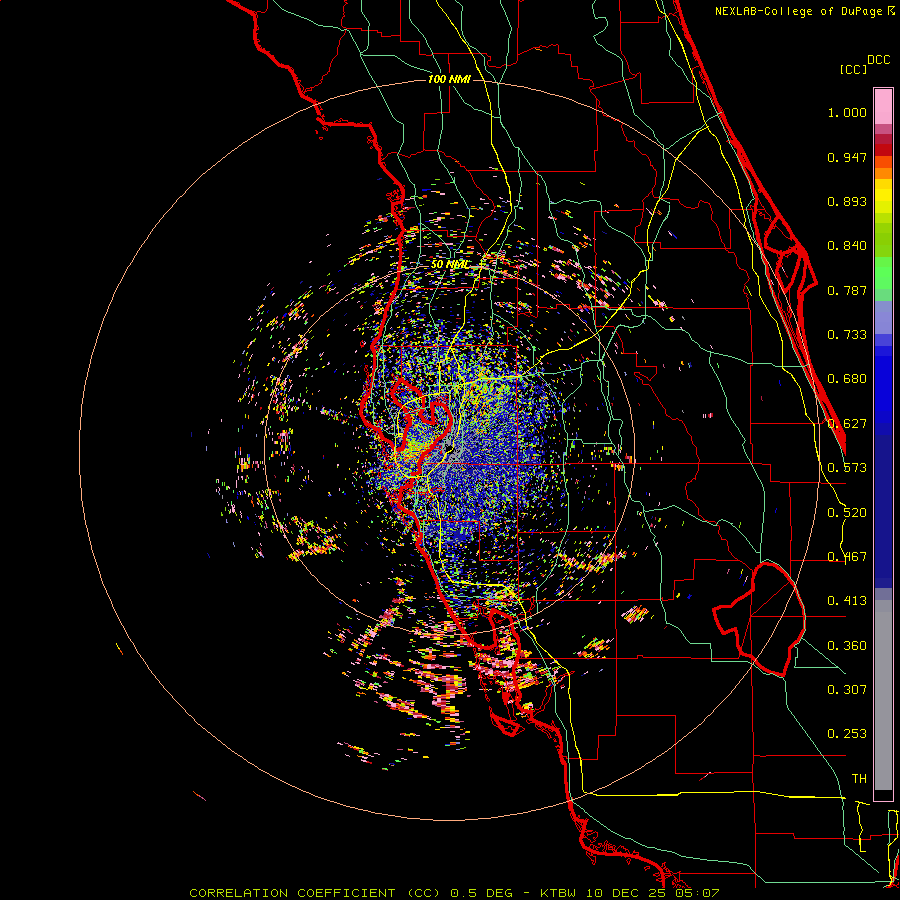Click the 100 NMI range ring label
Viewport: 900px width, 900px height.
(x=449, y=79)
